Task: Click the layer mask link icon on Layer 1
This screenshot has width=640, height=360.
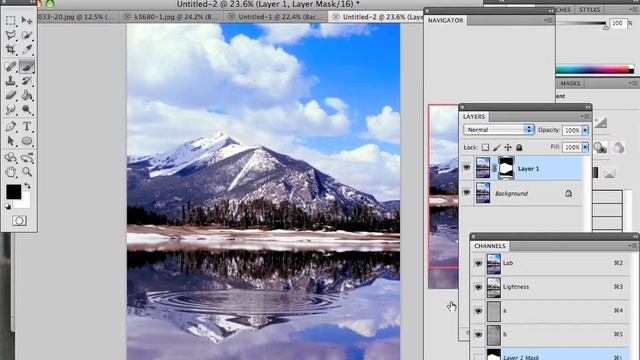Action: click(494, 168)
